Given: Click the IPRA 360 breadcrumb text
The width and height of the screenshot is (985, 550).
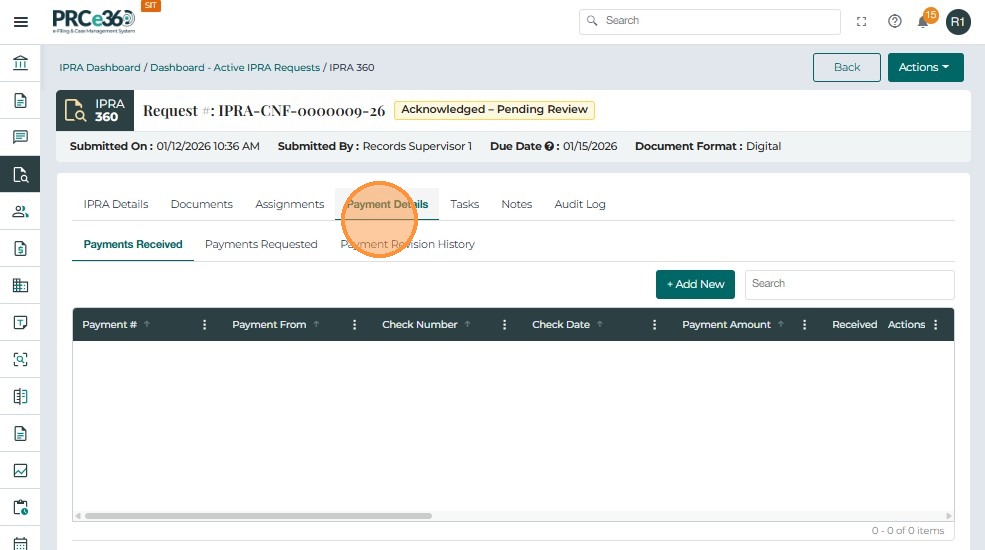Looking at the screenshot, I should click(352, 67).
